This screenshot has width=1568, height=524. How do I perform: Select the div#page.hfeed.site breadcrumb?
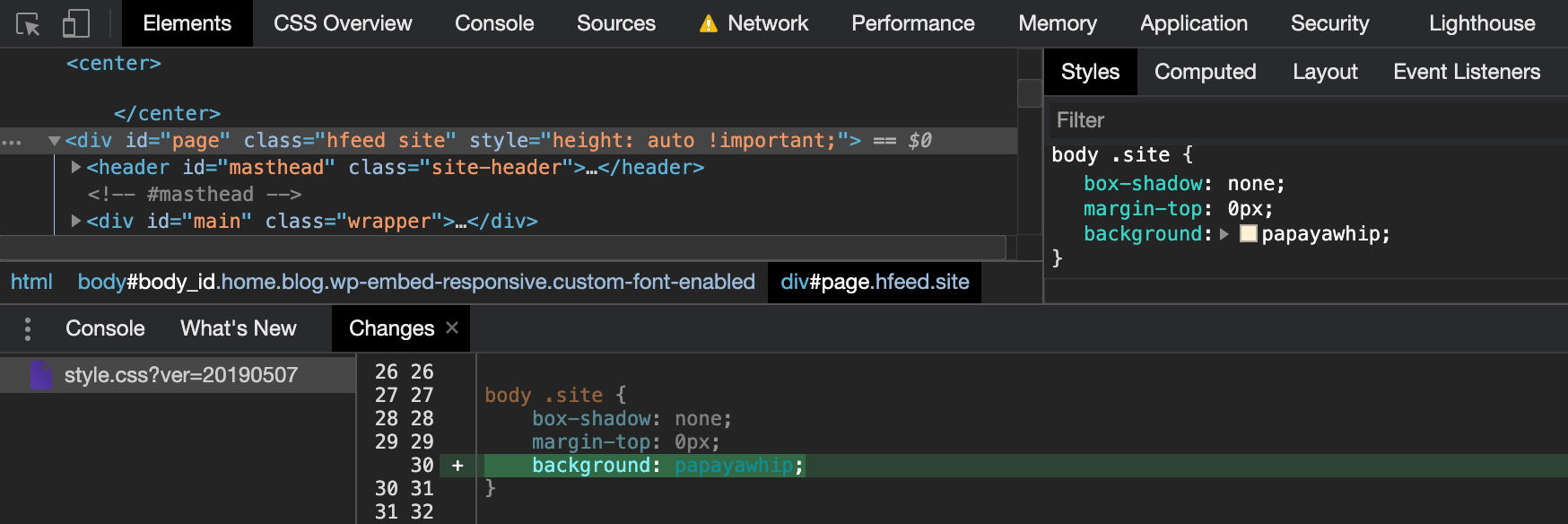coord(875,282)
